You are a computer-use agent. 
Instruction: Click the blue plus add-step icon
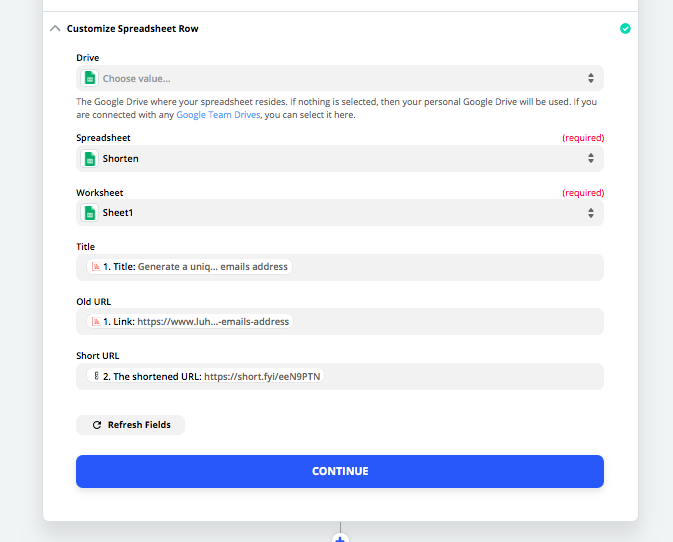point(340,538)
